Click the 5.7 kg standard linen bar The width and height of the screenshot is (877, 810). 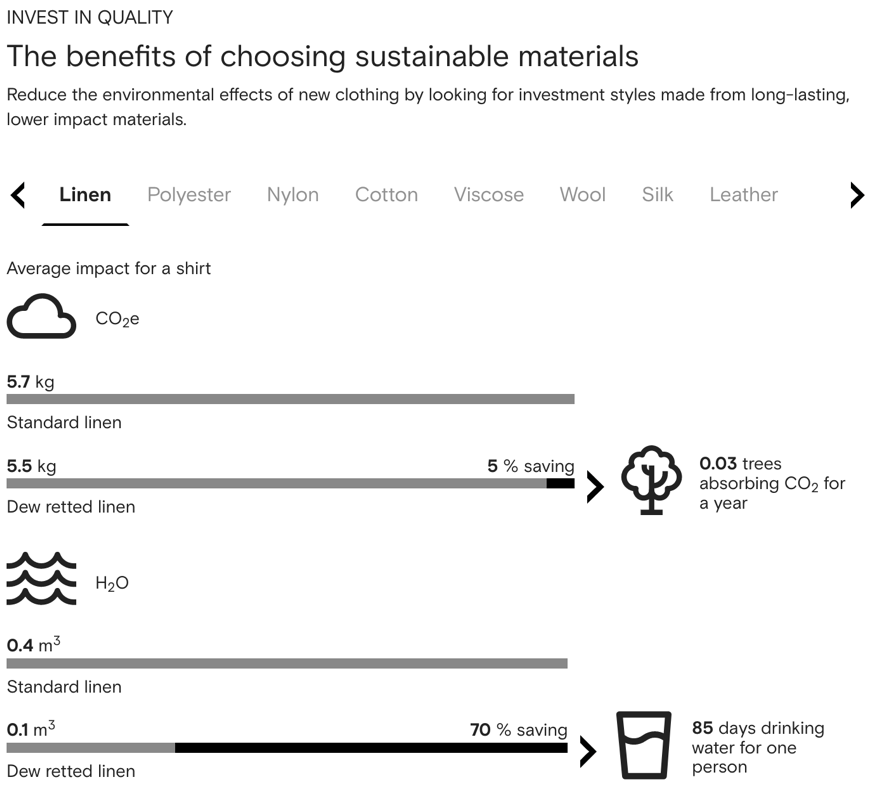pyautogui.click(x=290, y=399)
